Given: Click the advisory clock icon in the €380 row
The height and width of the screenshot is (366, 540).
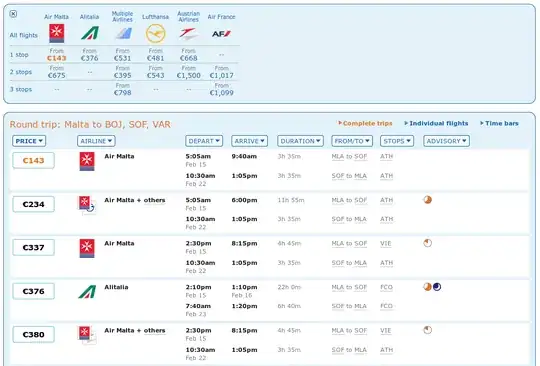Looking at the screenshot, I should pos(427,330).
